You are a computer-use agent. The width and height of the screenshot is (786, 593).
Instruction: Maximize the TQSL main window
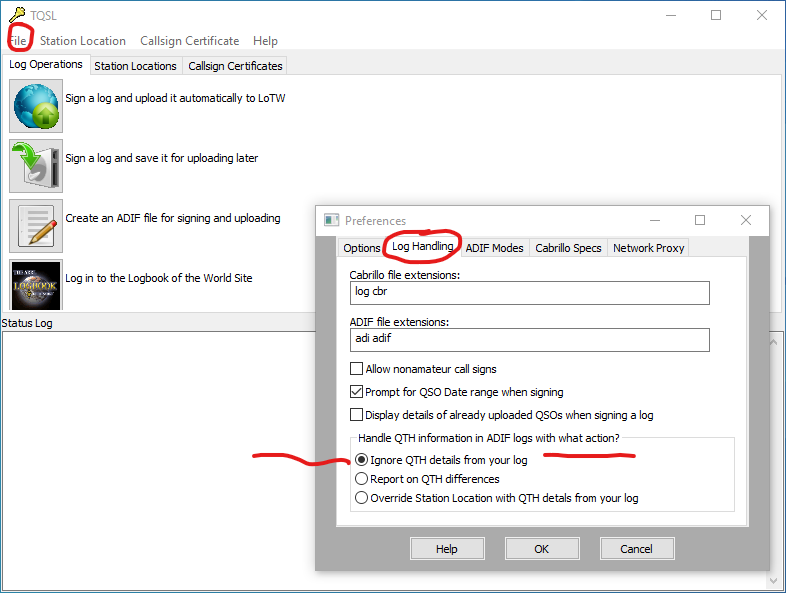(x=716, y=15)
